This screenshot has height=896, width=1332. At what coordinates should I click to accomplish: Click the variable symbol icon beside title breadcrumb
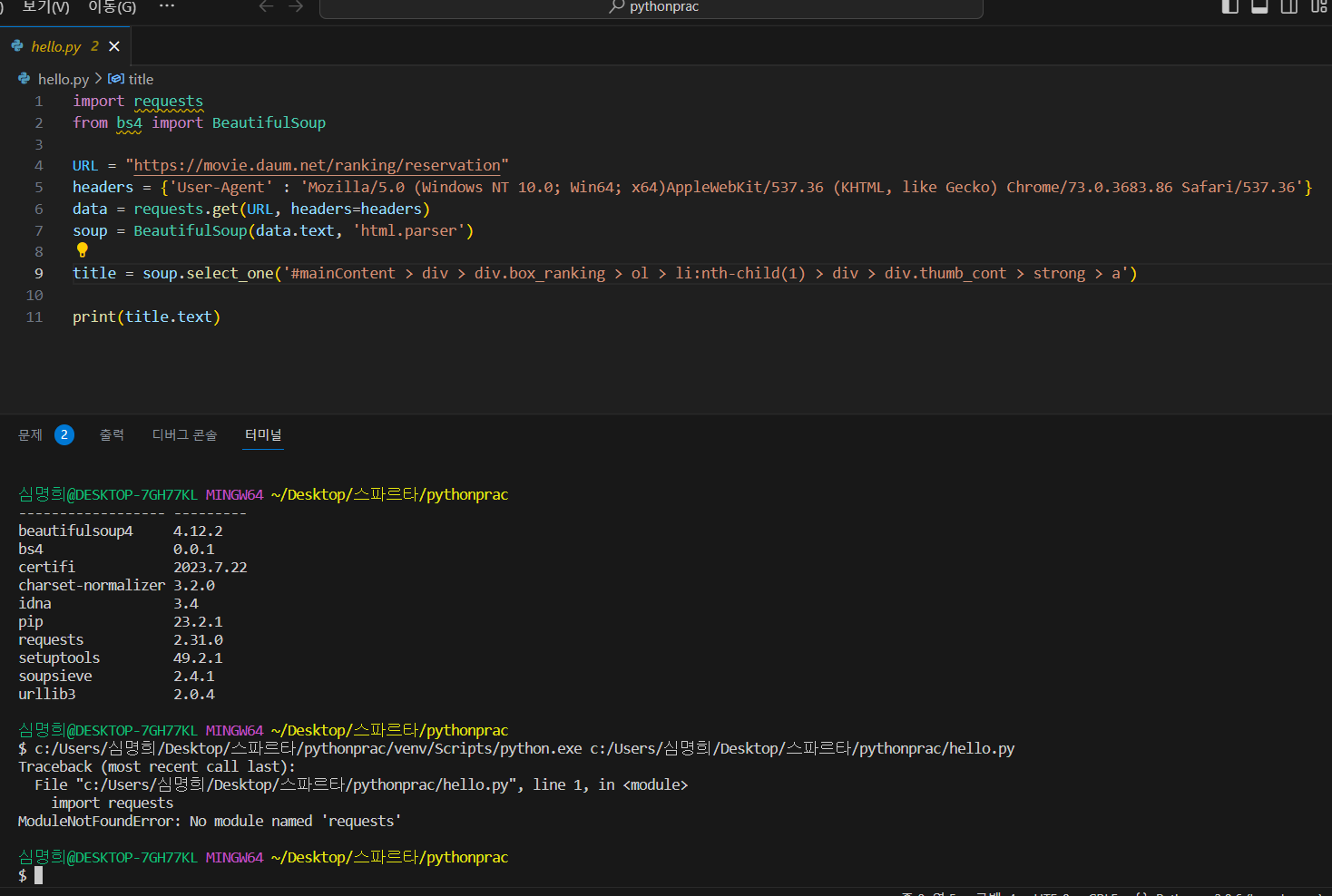(x=116, y=79)
